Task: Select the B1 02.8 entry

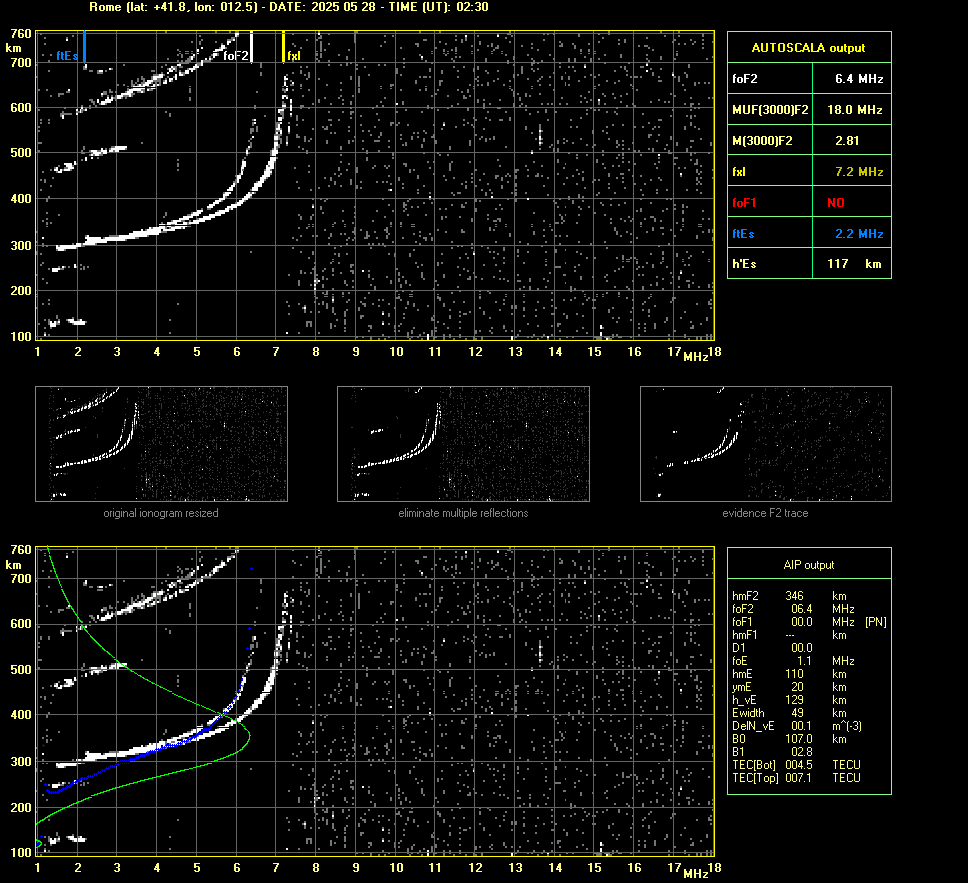Action: coord(772,751)
